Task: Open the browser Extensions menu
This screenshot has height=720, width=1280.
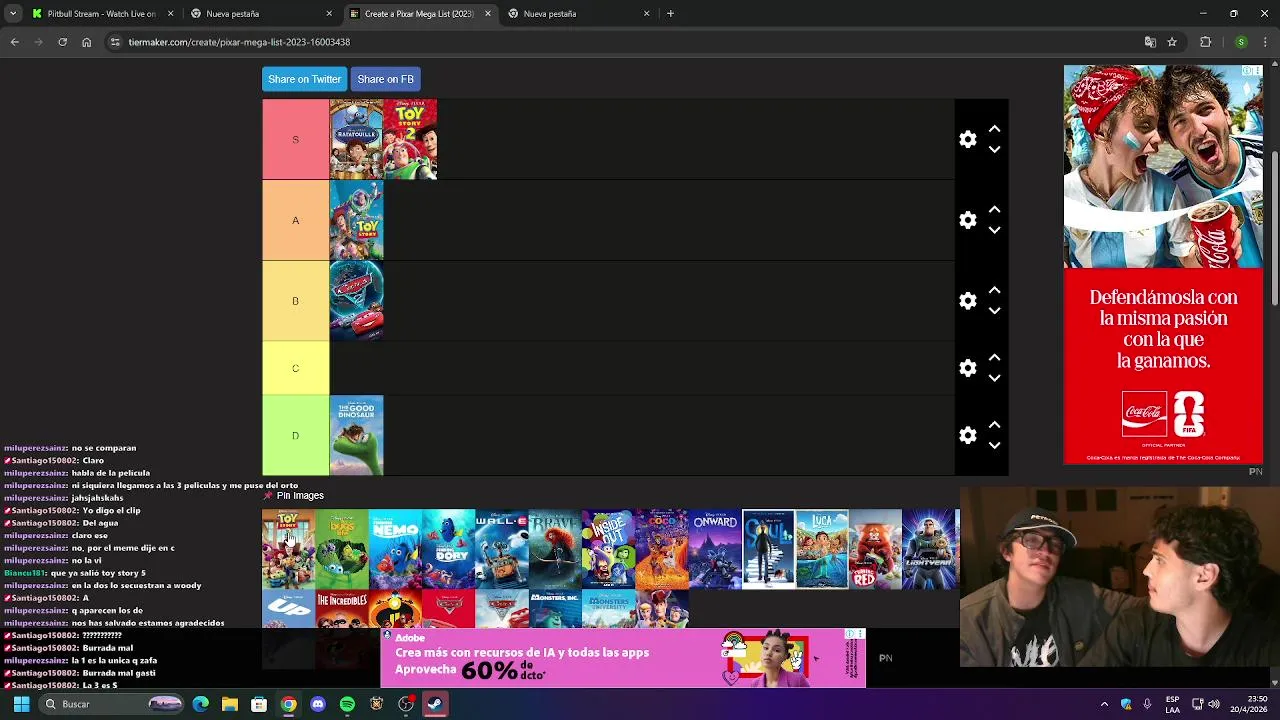Action: (x=1205, y=42)
